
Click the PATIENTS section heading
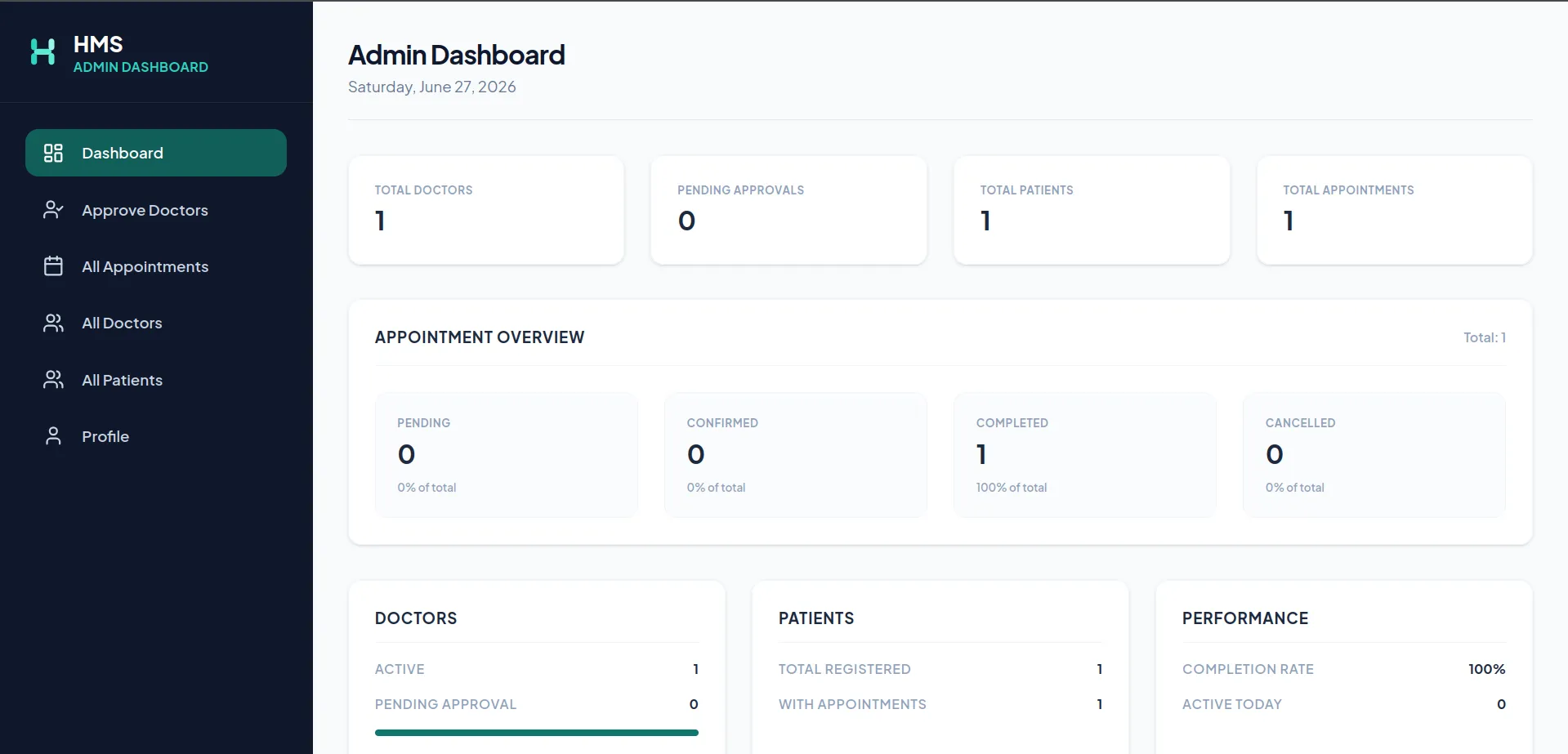click(816, 618)
